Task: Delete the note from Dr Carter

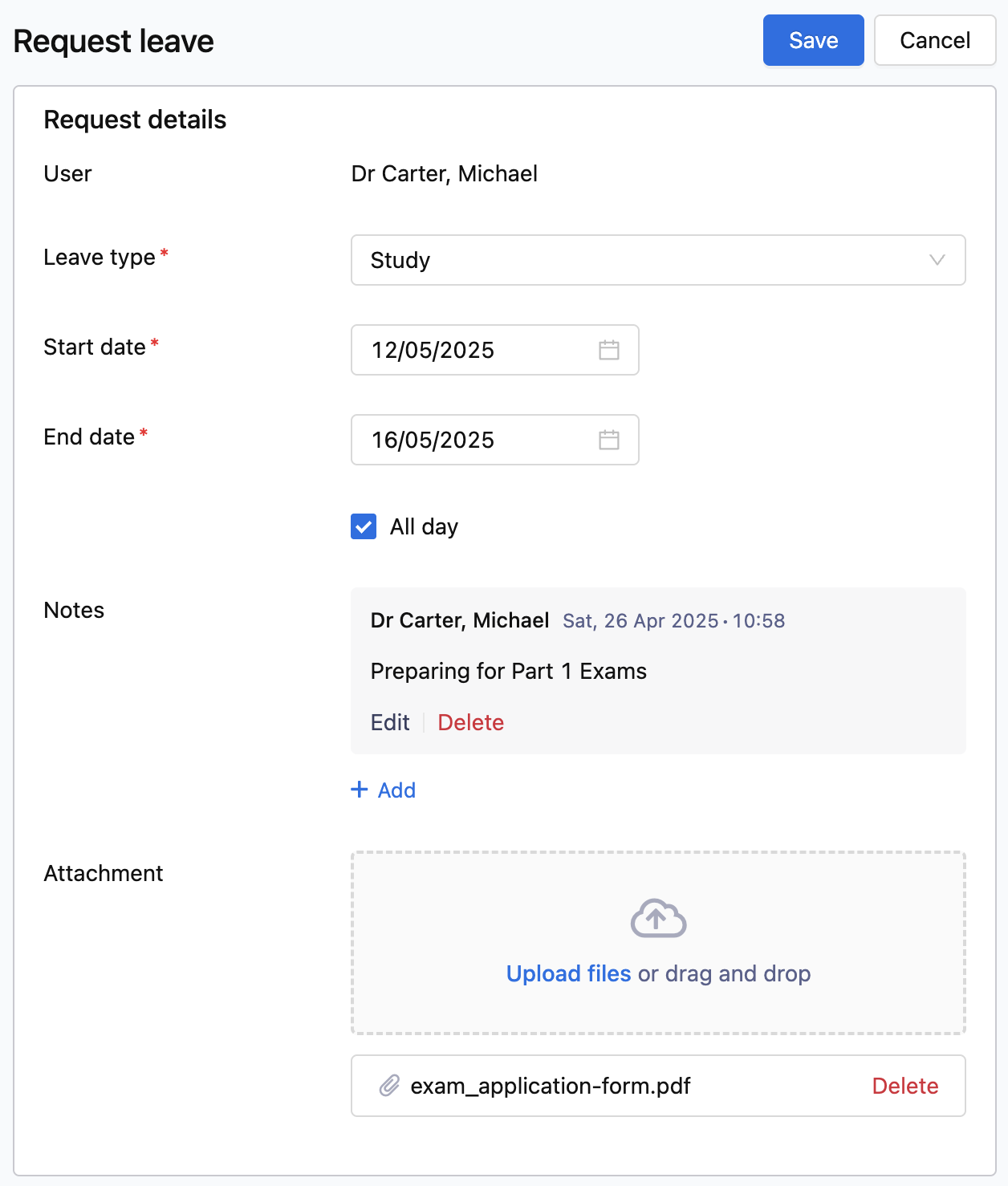Action: click(471, 722)
